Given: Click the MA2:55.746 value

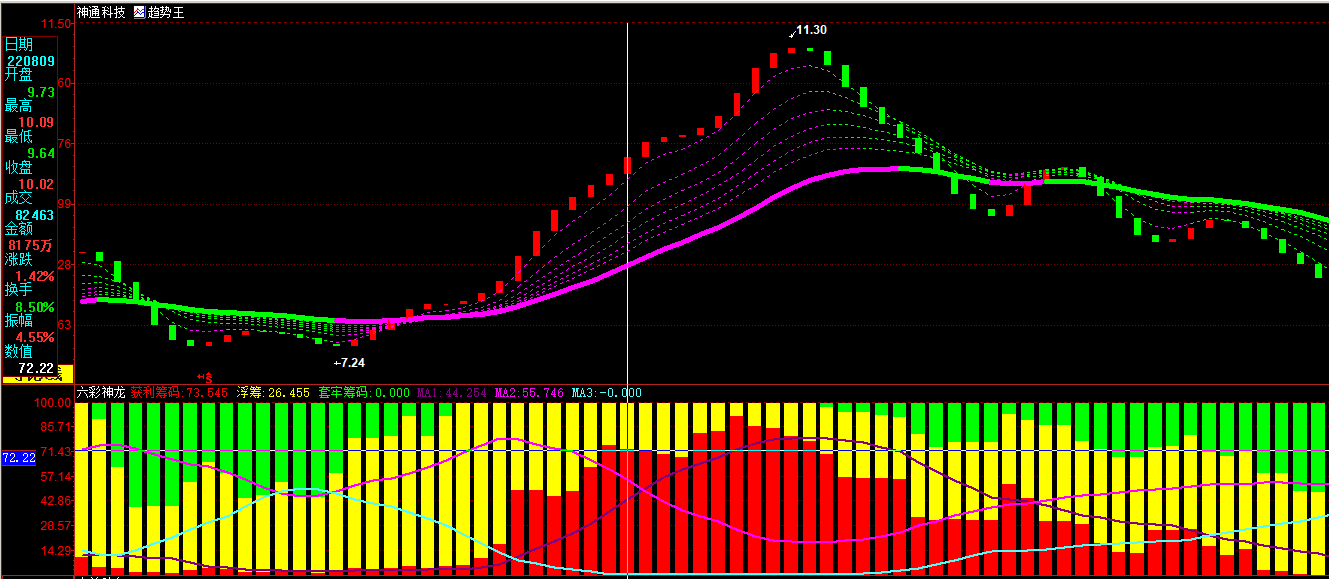Looking at the screenshot, I should coord(530,393).
